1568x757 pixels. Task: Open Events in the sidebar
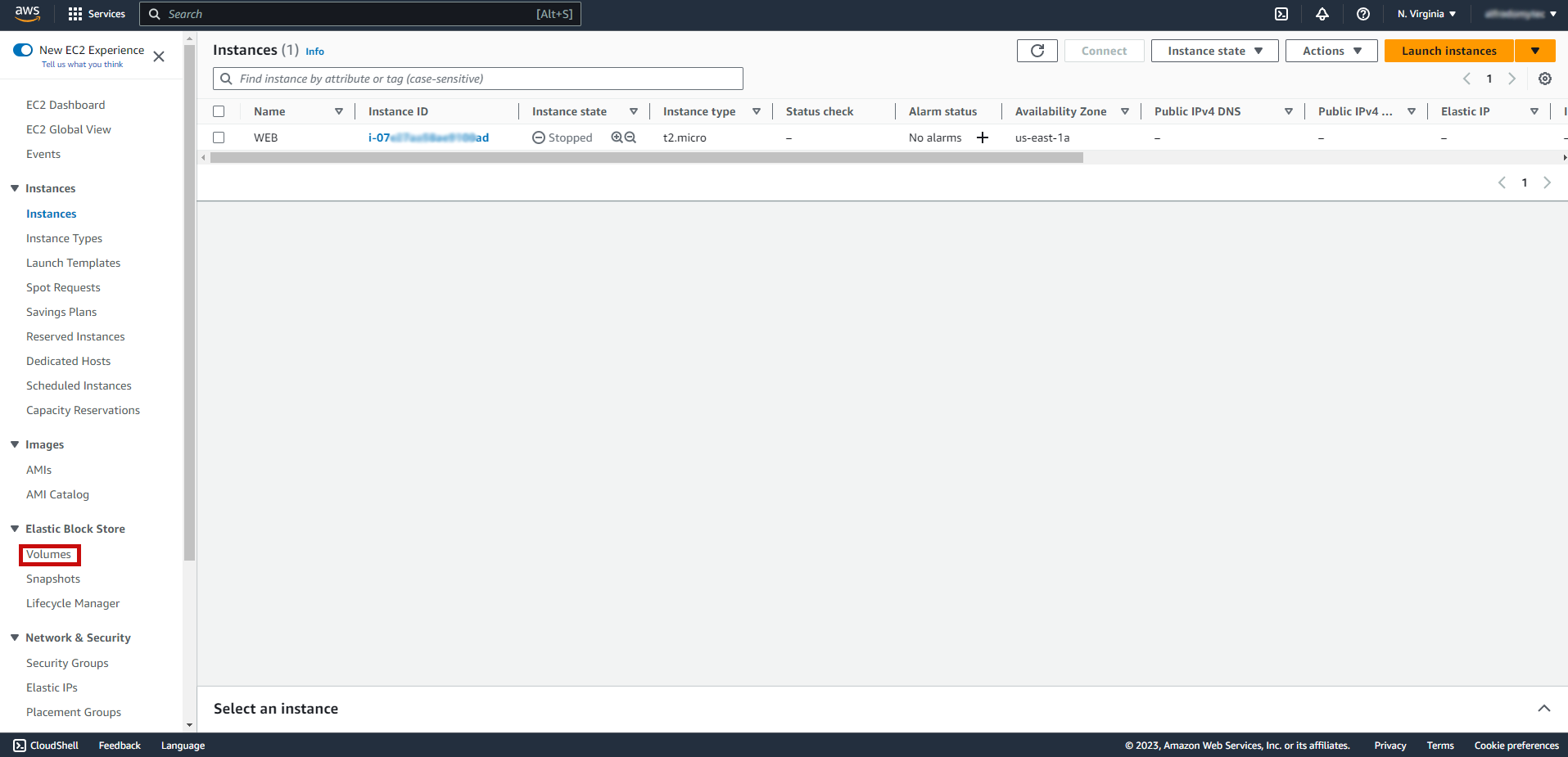[43, 154]
